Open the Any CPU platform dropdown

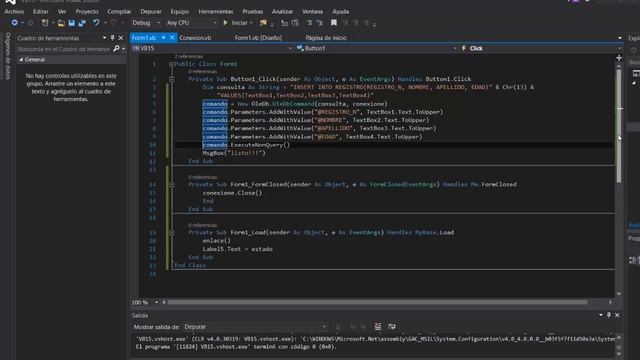(191, 23)
